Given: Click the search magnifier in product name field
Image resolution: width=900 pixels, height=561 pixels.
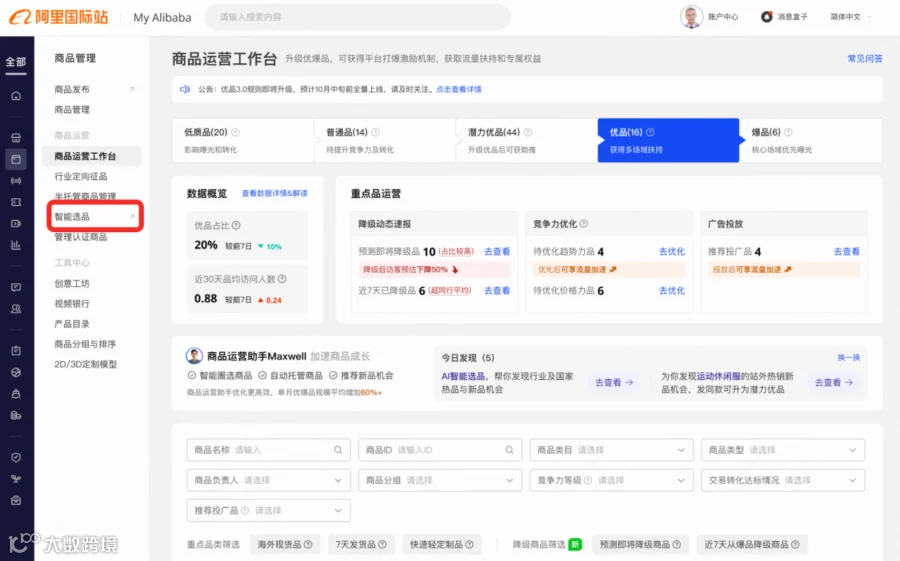Looking at the screenshot, I should pos(338,450).
